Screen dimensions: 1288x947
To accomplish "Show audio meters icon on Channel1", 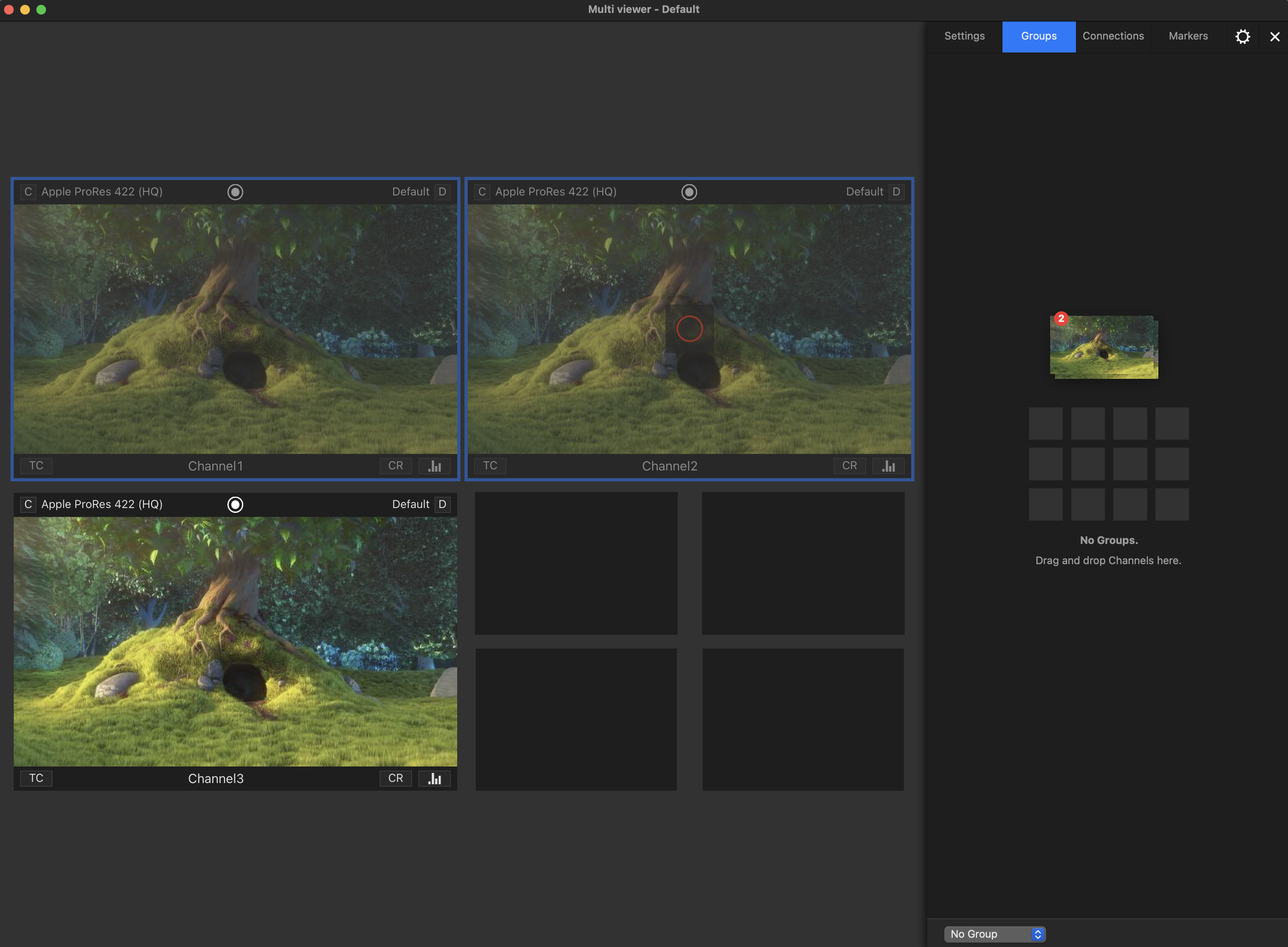I will point(435,466).
